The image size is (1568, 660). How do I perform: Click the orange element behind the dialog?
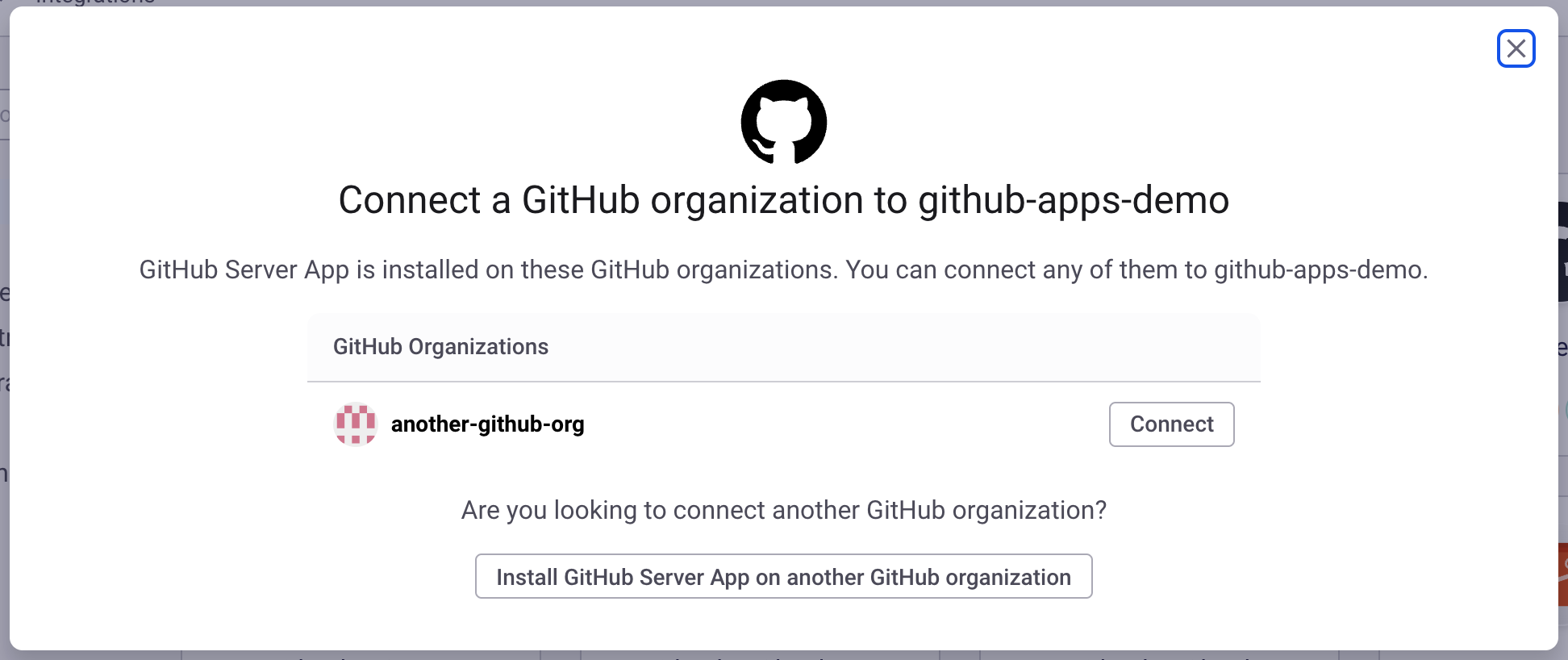point(1563,574)
